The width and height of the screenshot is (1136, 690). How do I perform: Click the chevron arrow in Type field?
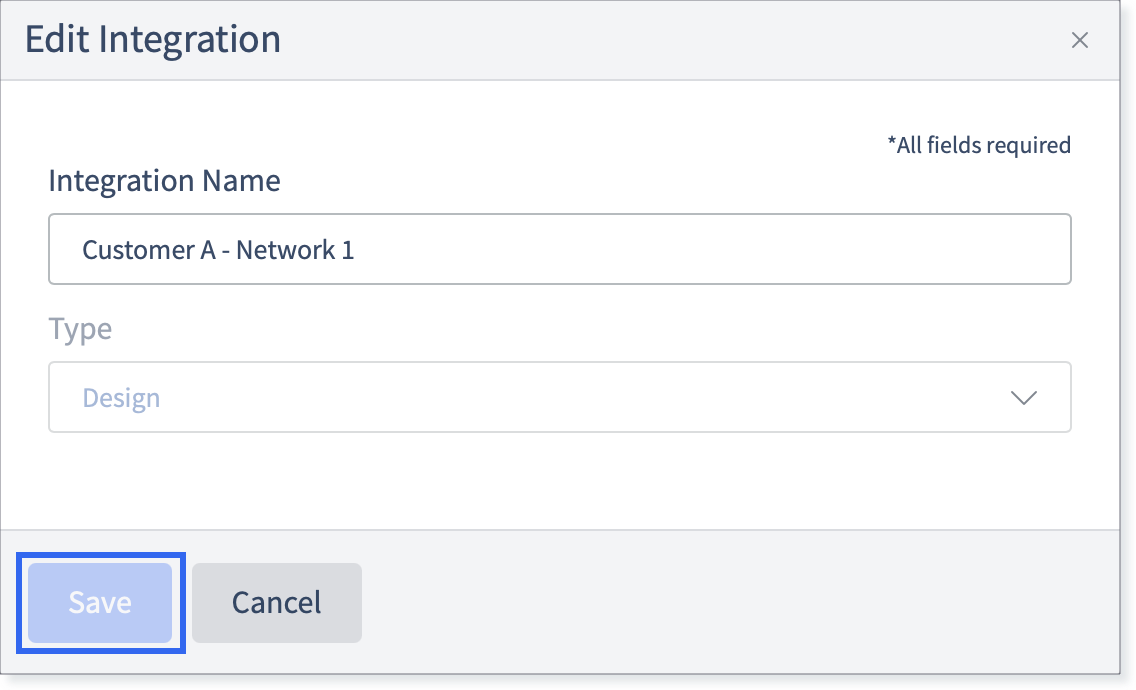click(1024, 398)
